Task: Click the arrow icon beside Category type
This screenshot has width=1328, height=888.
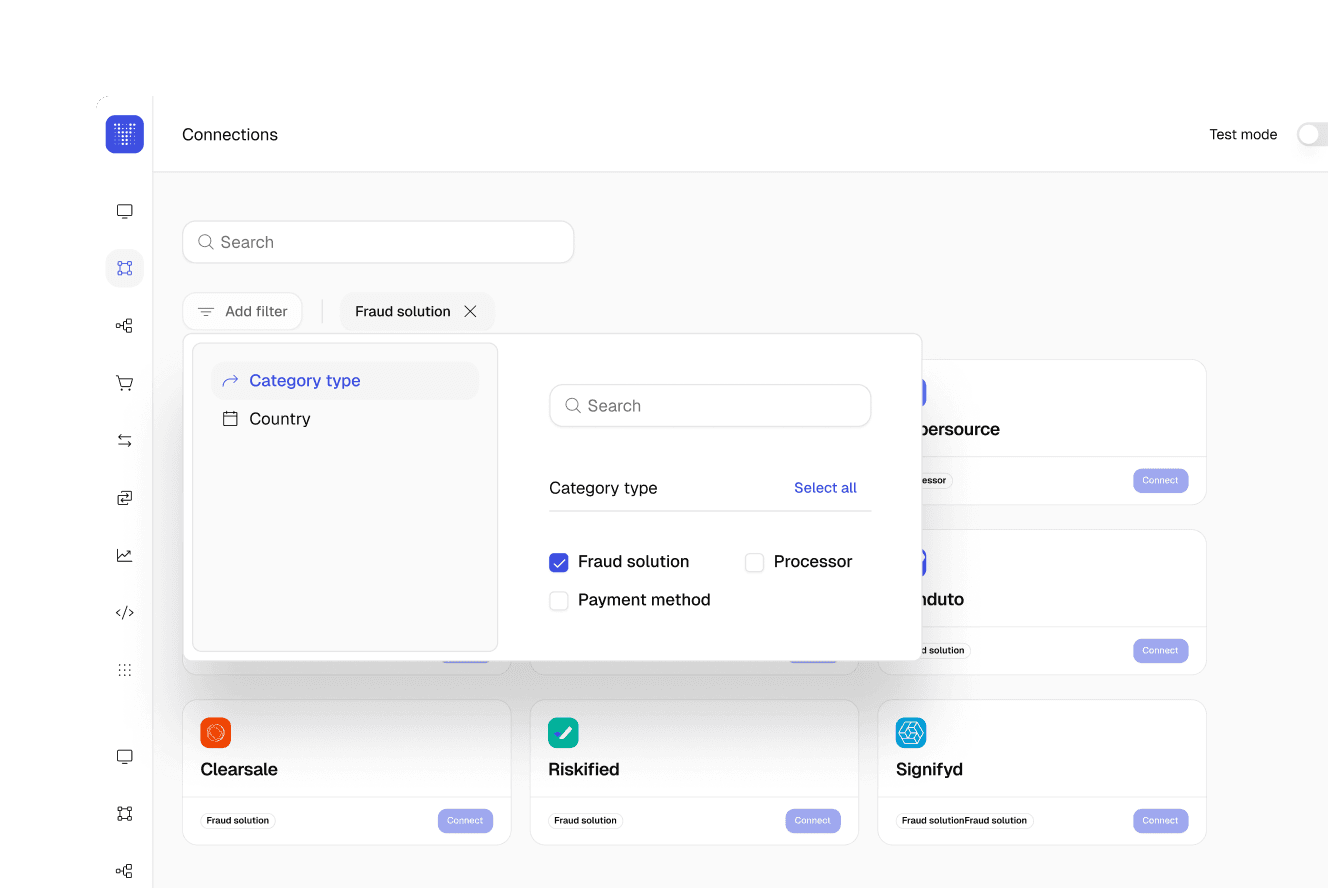Action: pyautogui.click(x=230, y=381)
